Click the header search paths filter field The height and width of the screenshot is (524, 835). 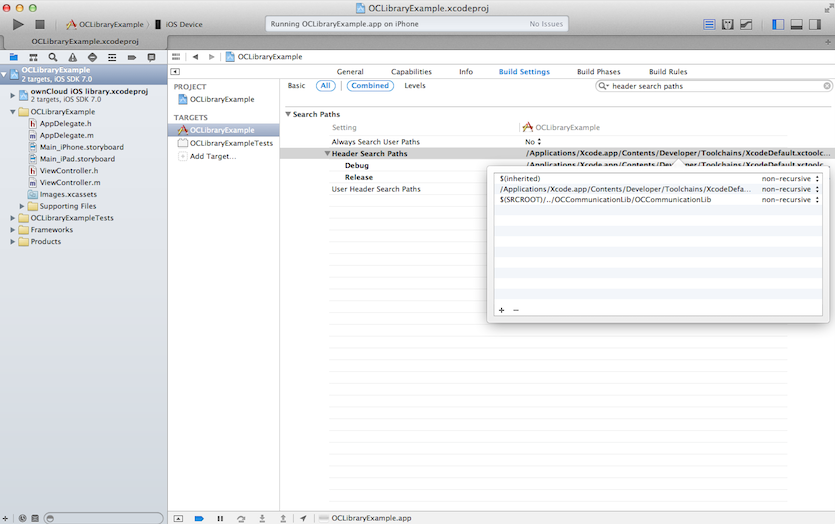tap(715, 86)
